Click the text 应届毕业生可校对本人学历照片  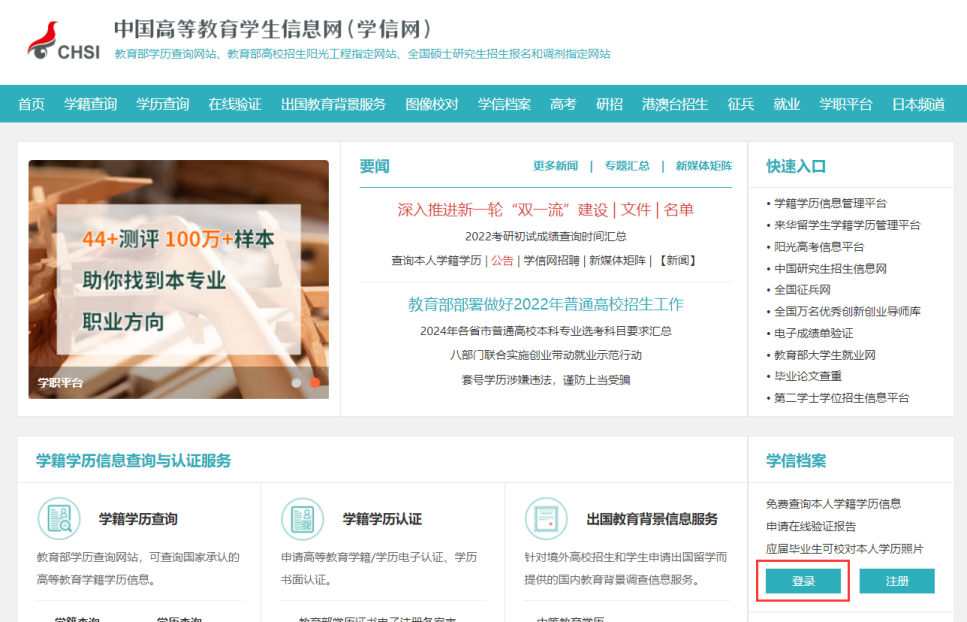(x=844, y=549)
